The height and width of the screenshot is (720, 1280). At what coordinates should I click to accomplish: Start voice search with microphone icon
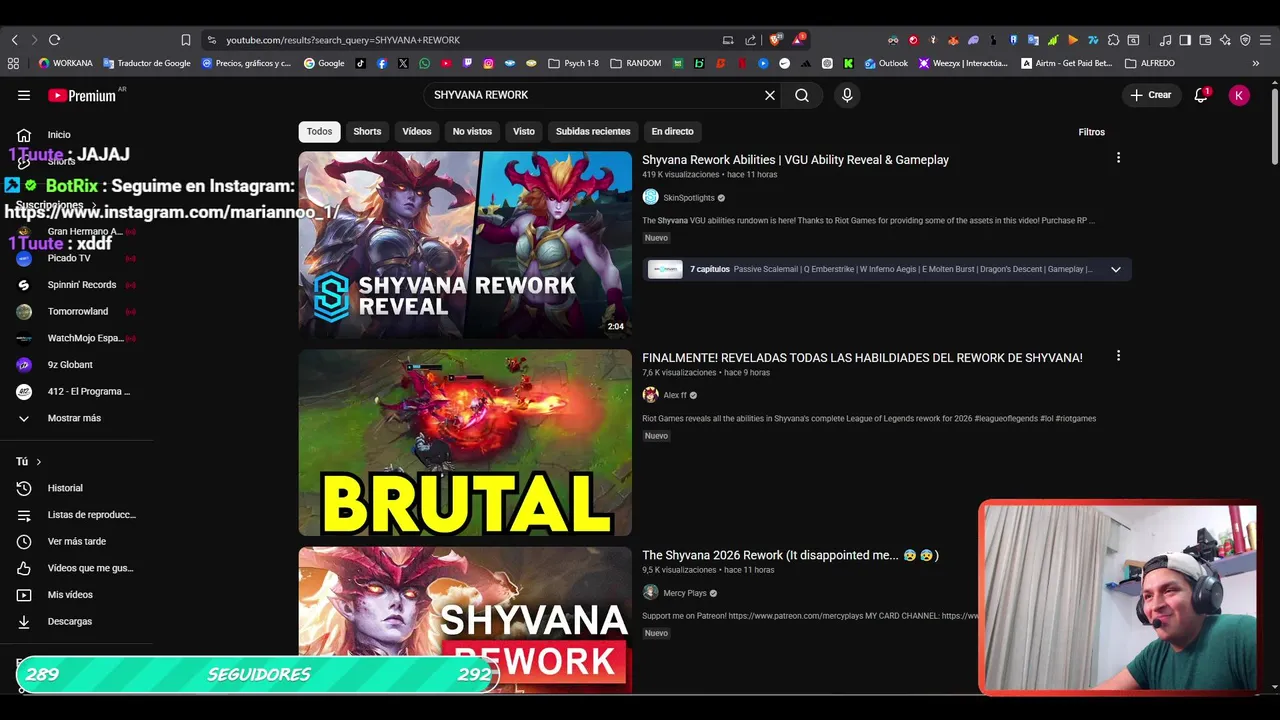click(x=847, y=95)
